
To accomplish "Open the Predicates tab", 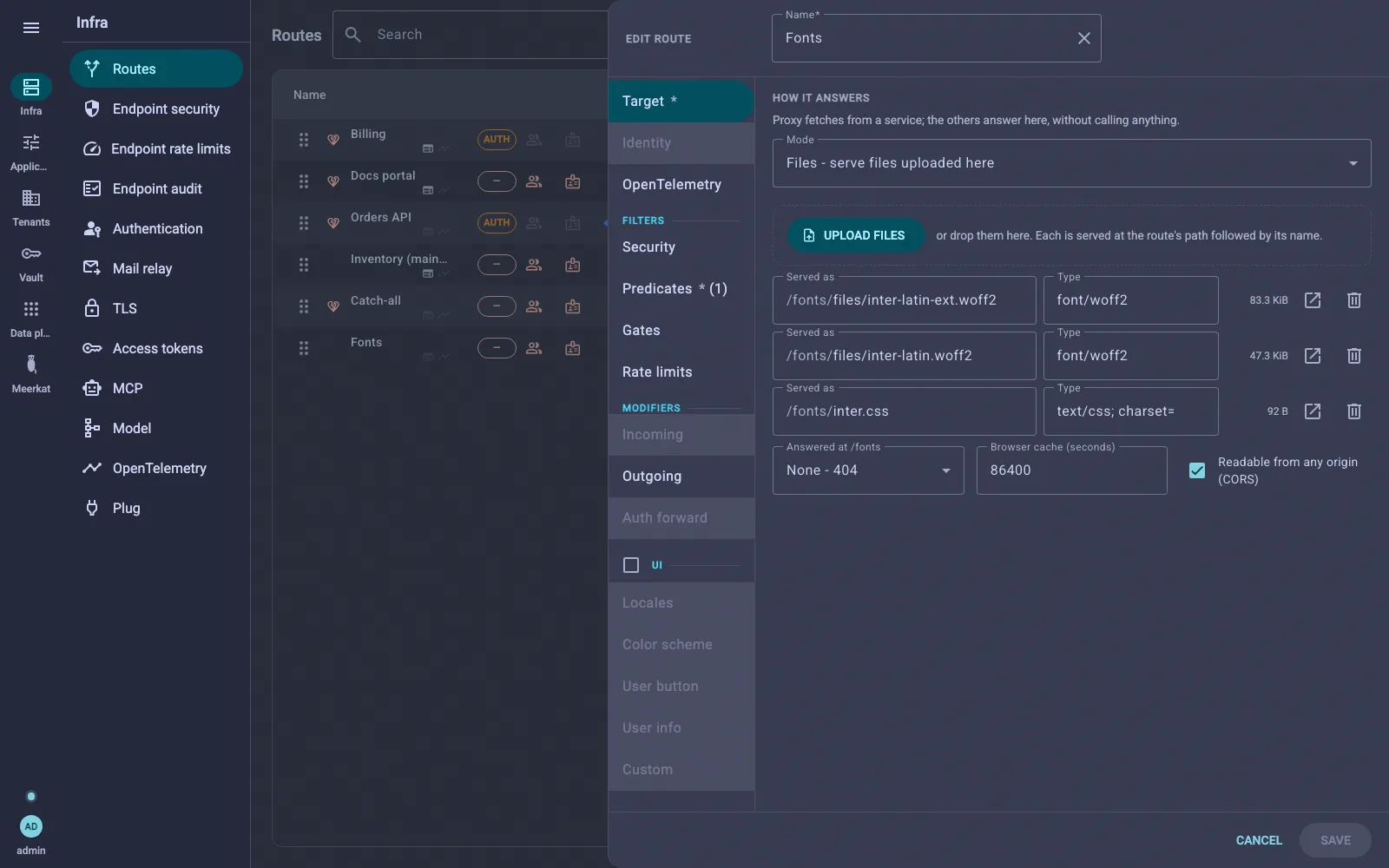I will pyautogui.click(x=681, y=289).
